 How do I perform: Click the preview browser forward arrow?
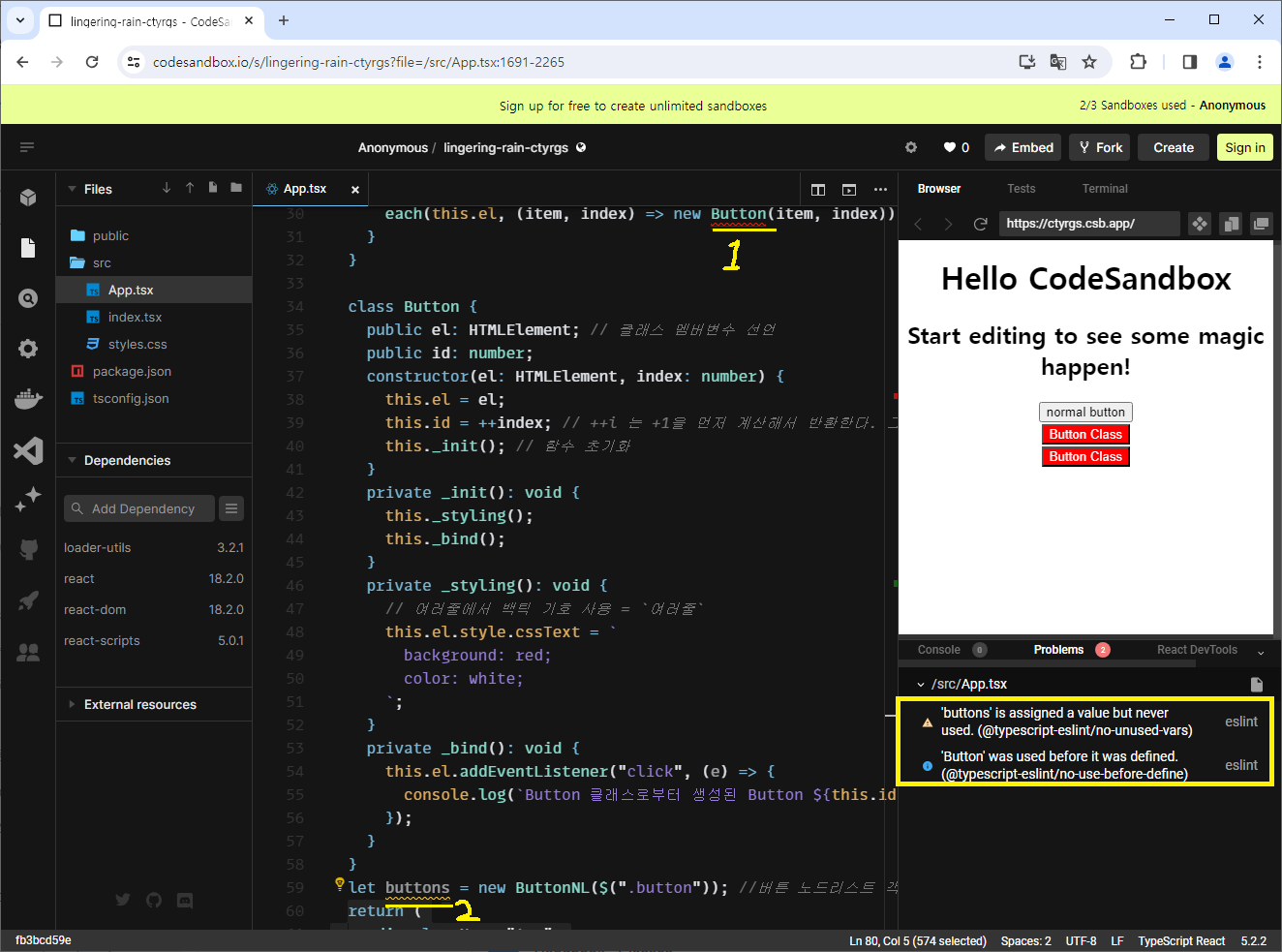click(x=948, y=224)
